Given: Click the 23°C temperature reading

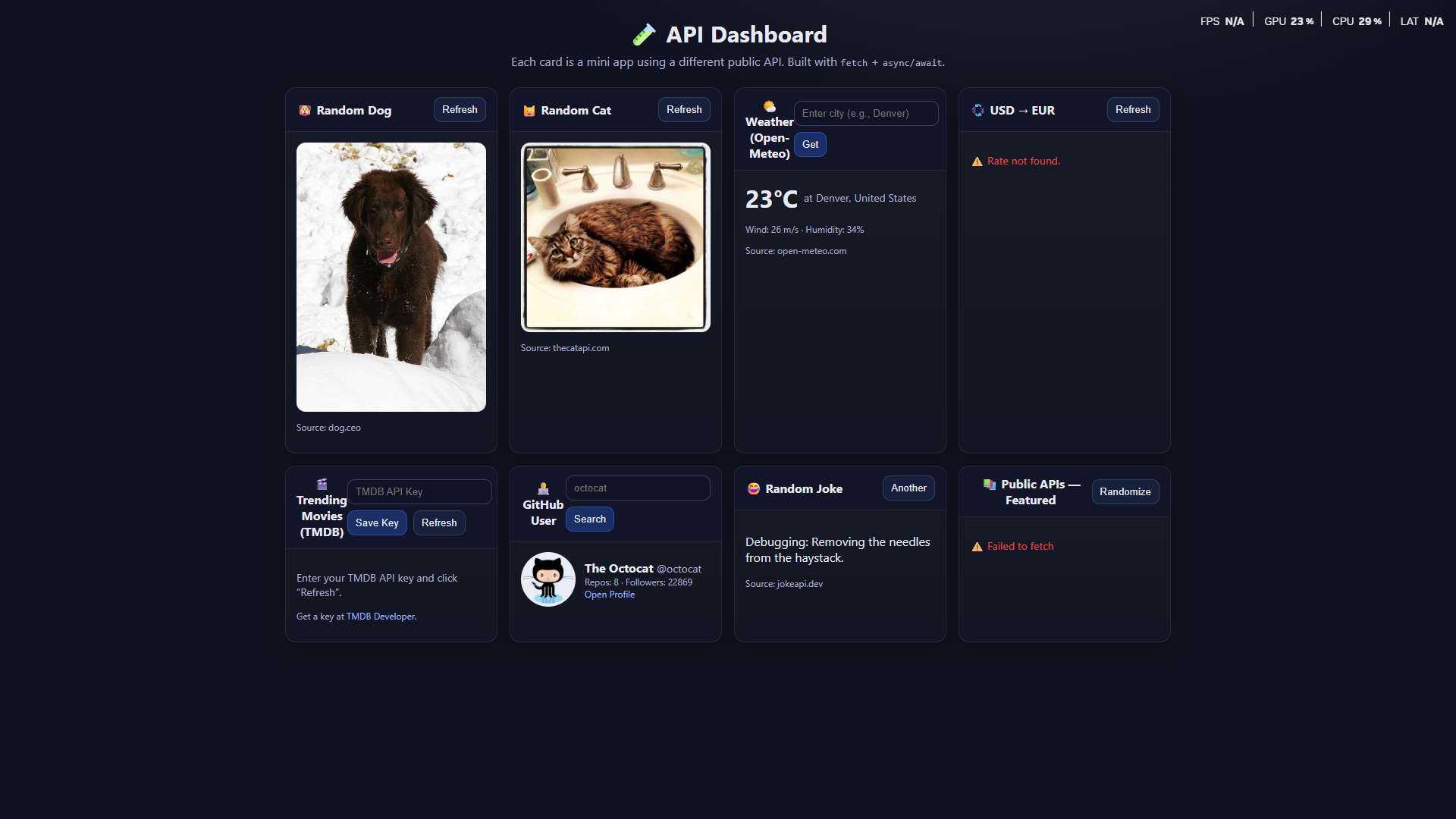Looking at the screenshot, I should click(x=771, y=199).
